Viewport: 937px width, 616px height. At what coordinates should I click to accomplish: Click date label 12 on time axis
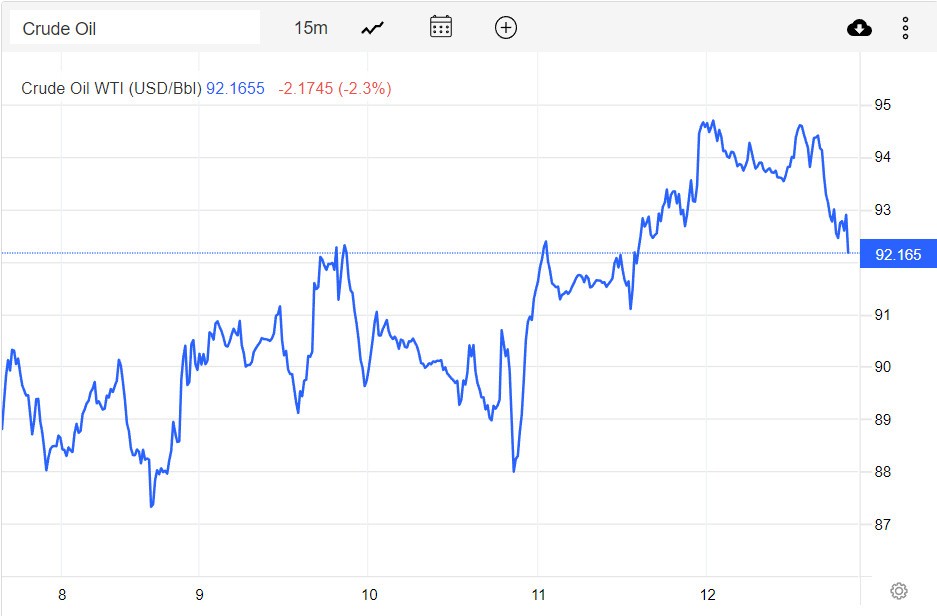click(x=706, y=594)
